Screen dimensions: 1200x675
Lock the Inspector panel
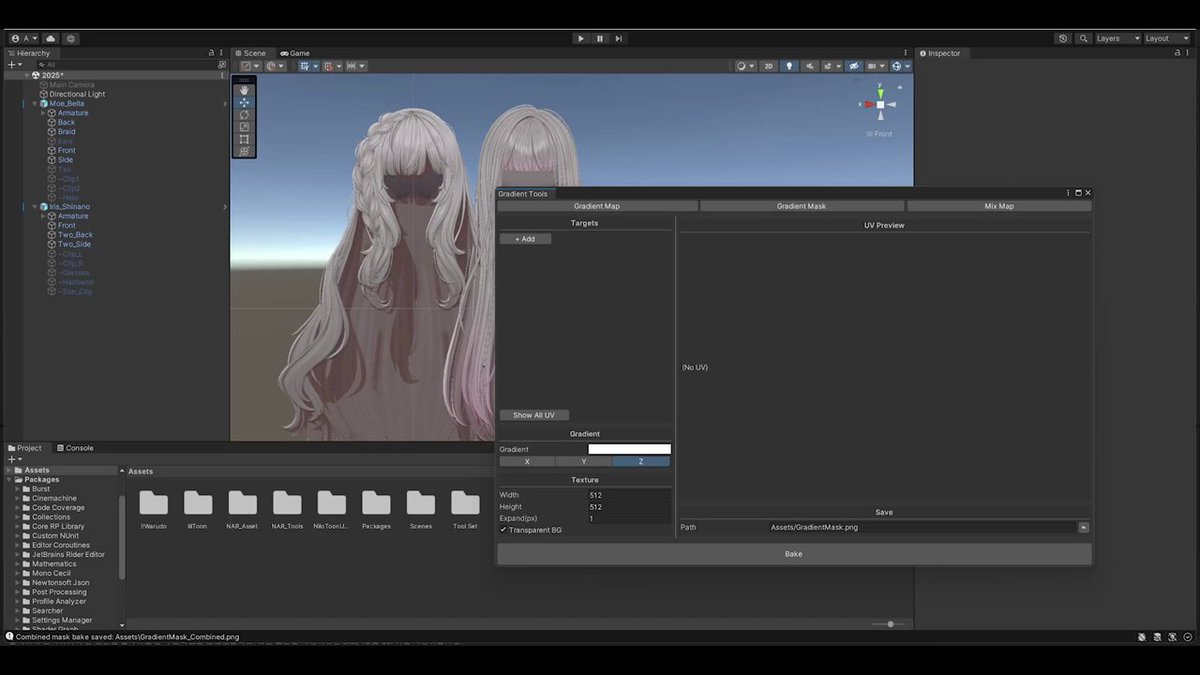click(x=1178, y=53)
